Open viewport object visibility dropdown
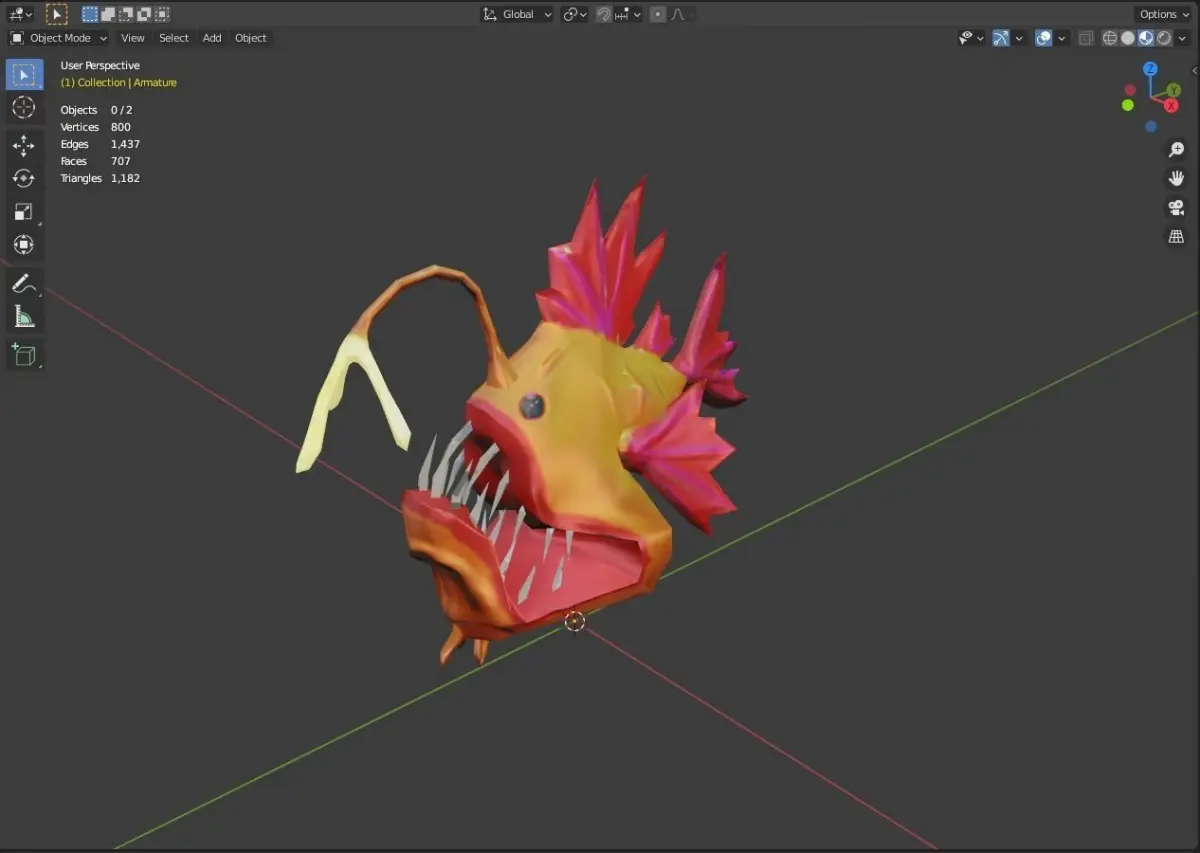The height and width of the screenshot is (853, 1200). click(971, 38)
